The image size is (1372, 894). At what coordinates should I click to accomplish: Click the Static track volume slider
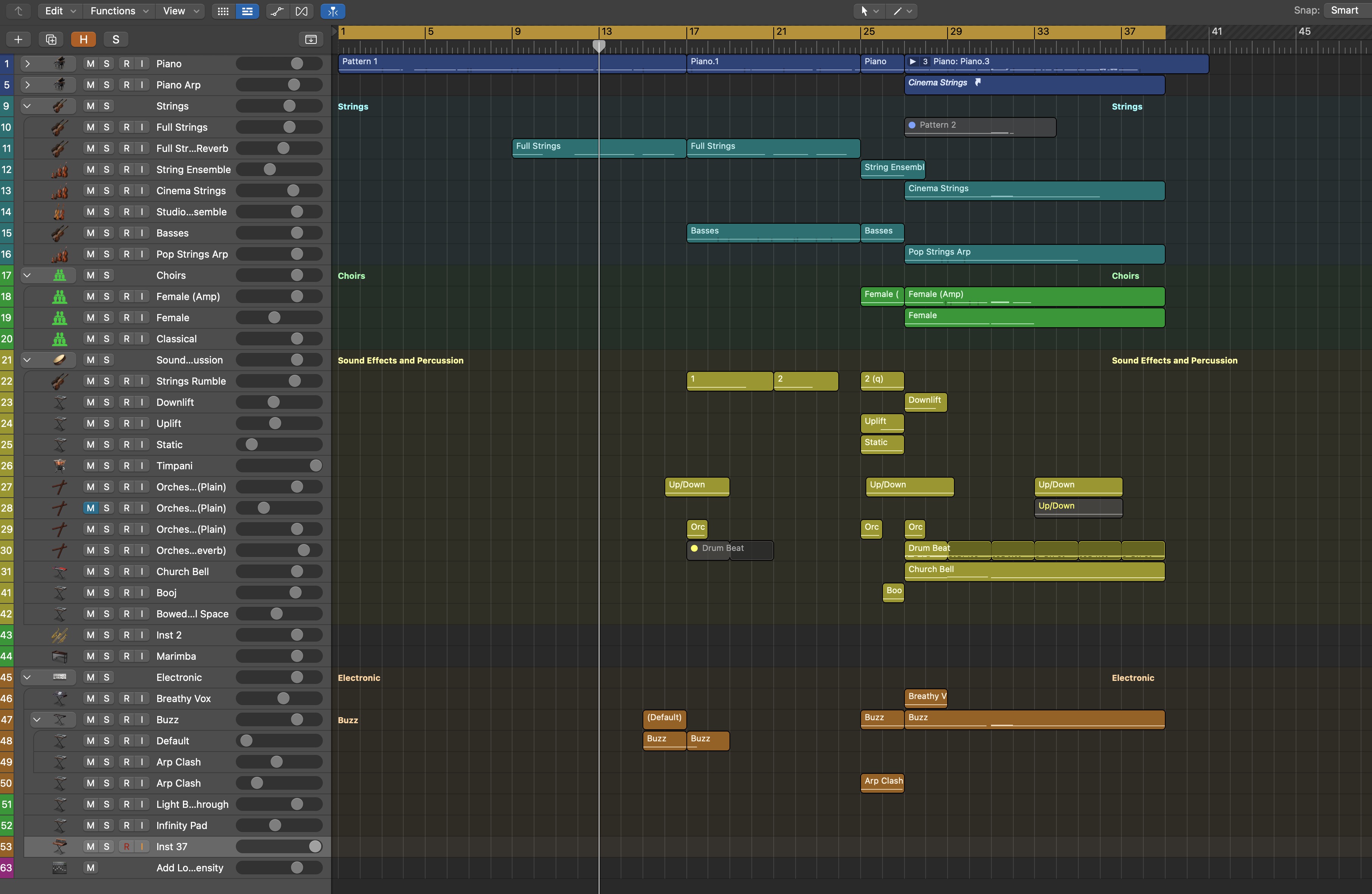point(279,444)
